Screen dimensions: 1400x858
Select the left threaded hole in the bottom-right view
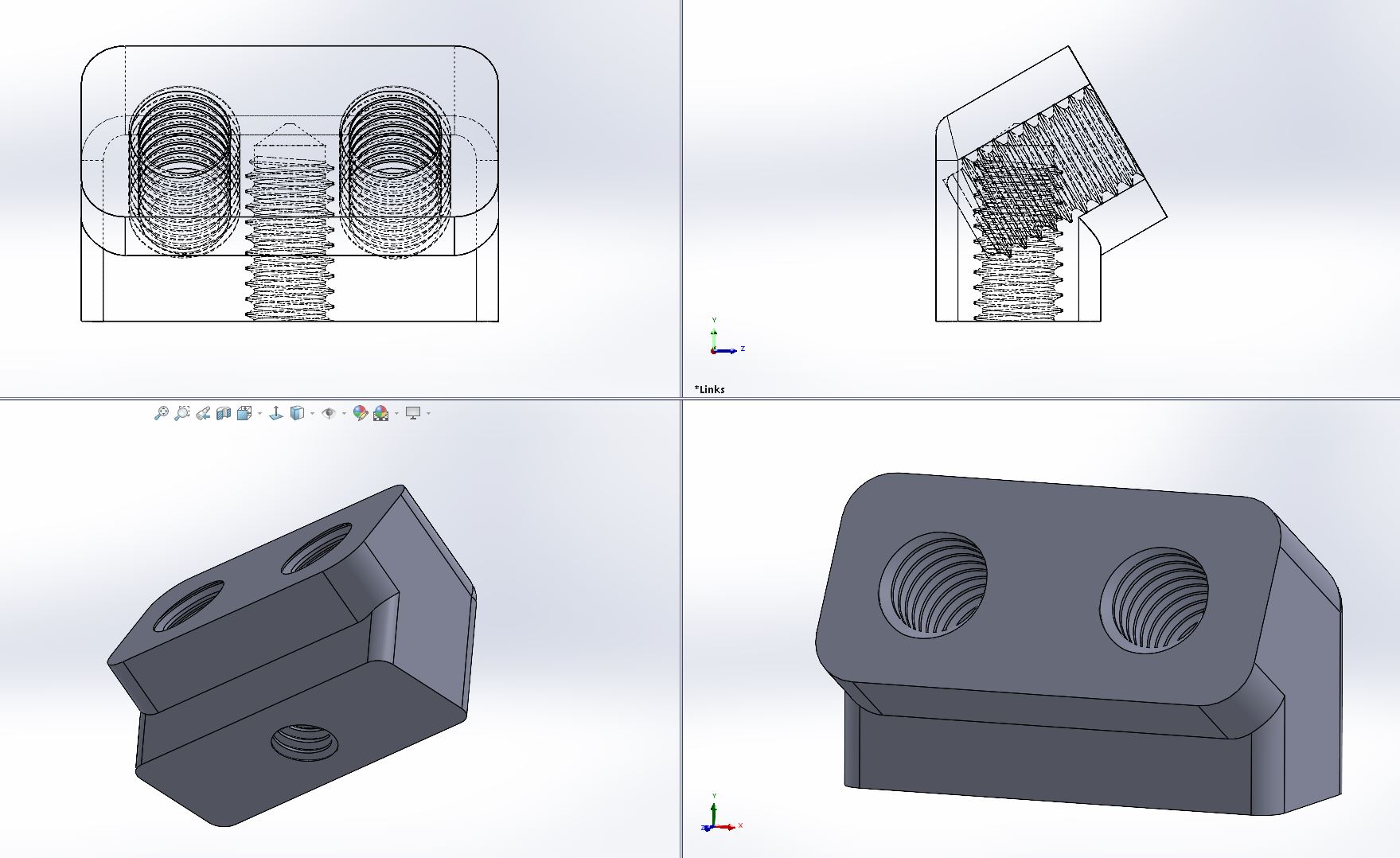coord(933,585)
